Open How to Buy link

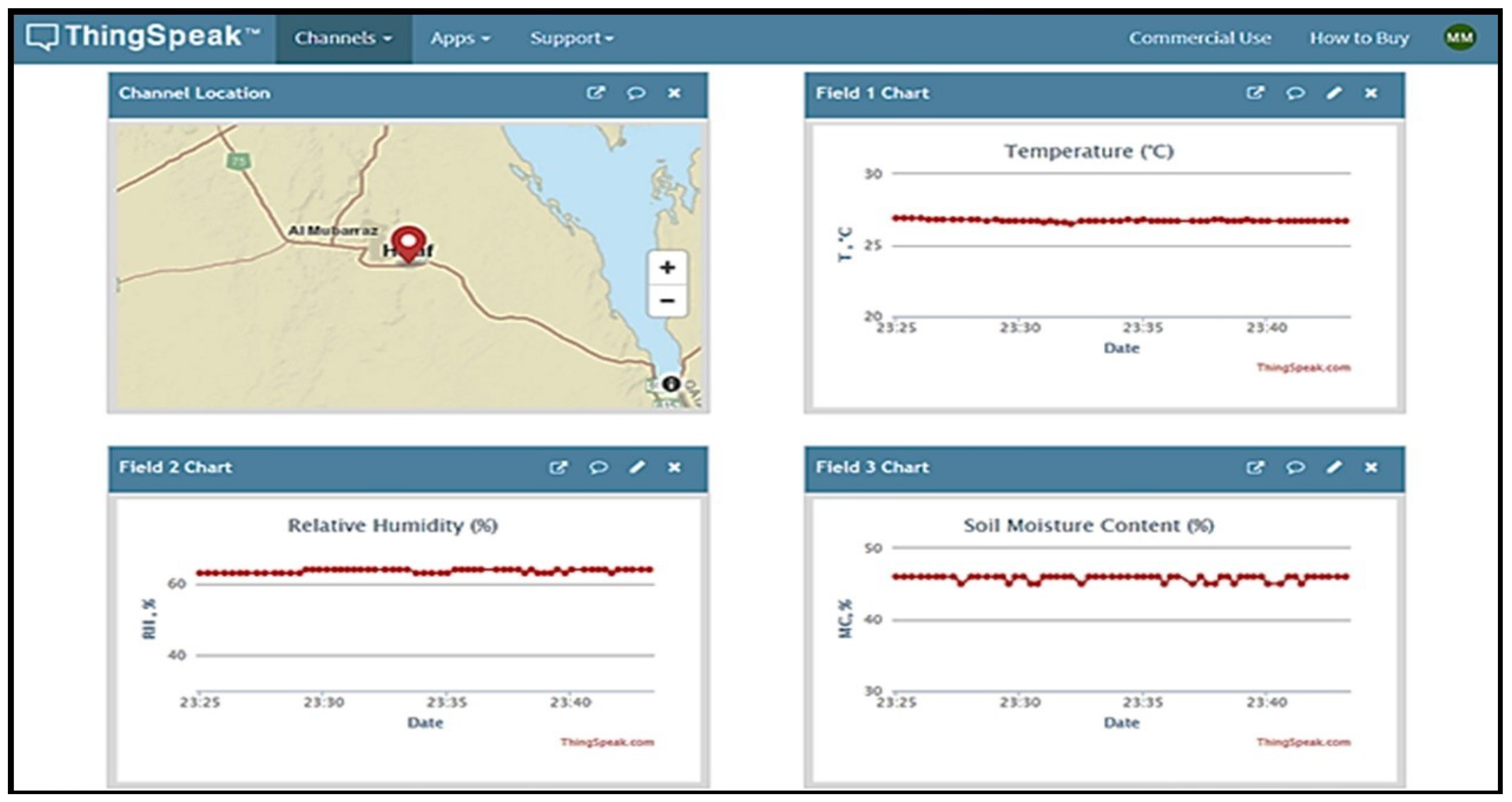(x=1359, y=39)
